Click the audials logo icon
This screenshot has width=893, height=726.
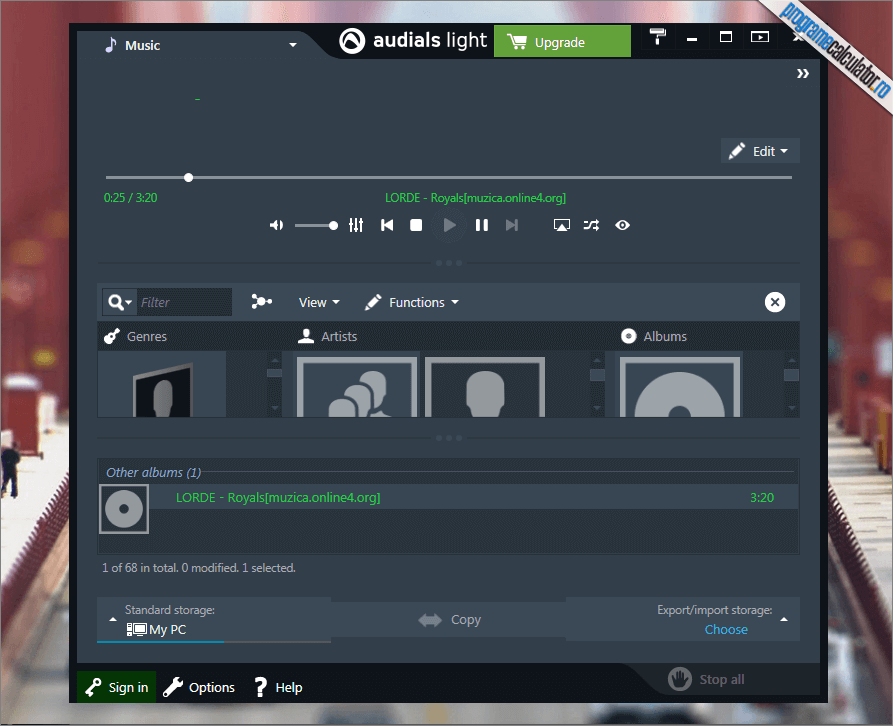[352, 41]
